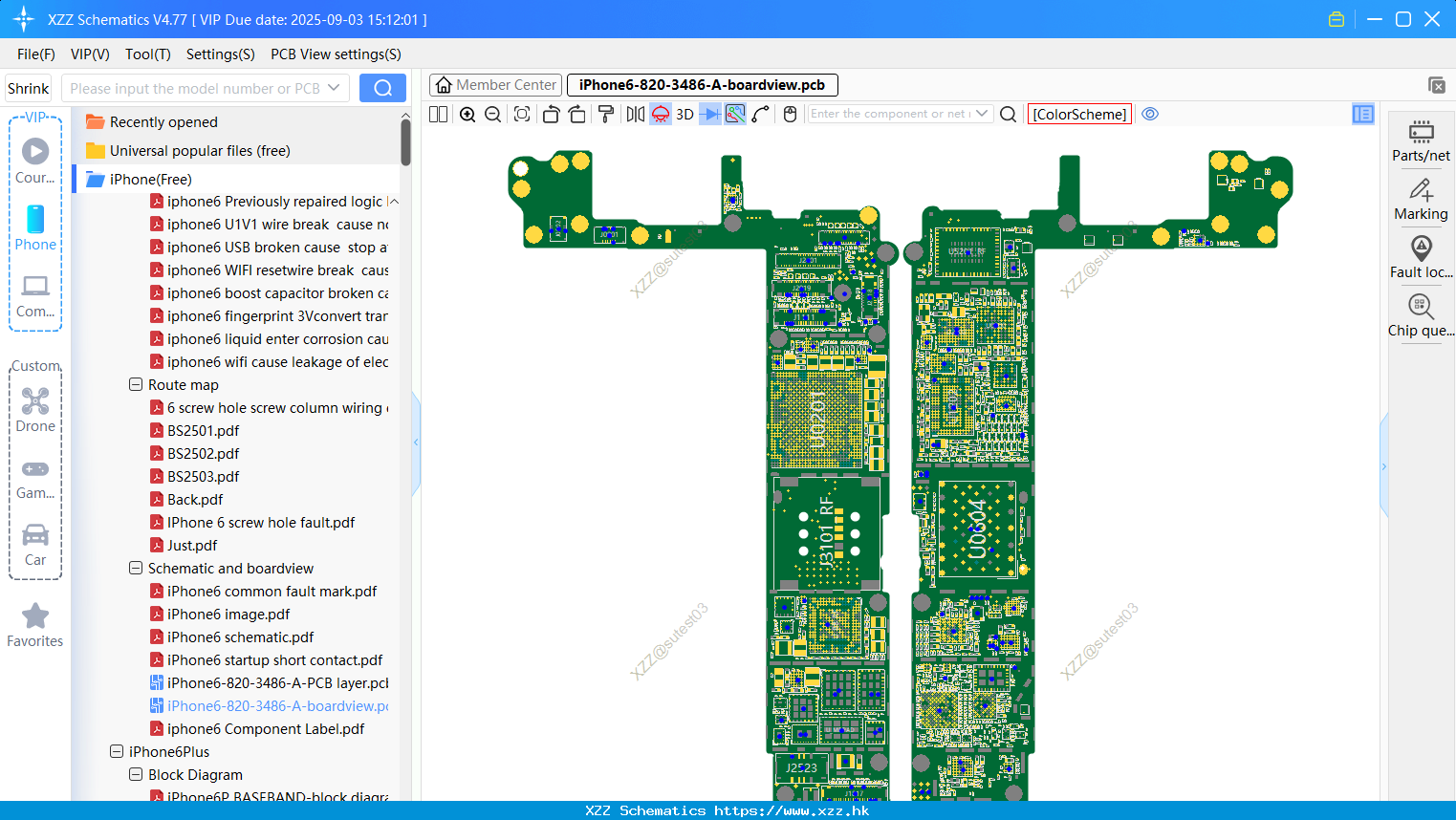The image size is (1456, 820).
Task: Open the Courses VIP section
Action: coord(35,161)
